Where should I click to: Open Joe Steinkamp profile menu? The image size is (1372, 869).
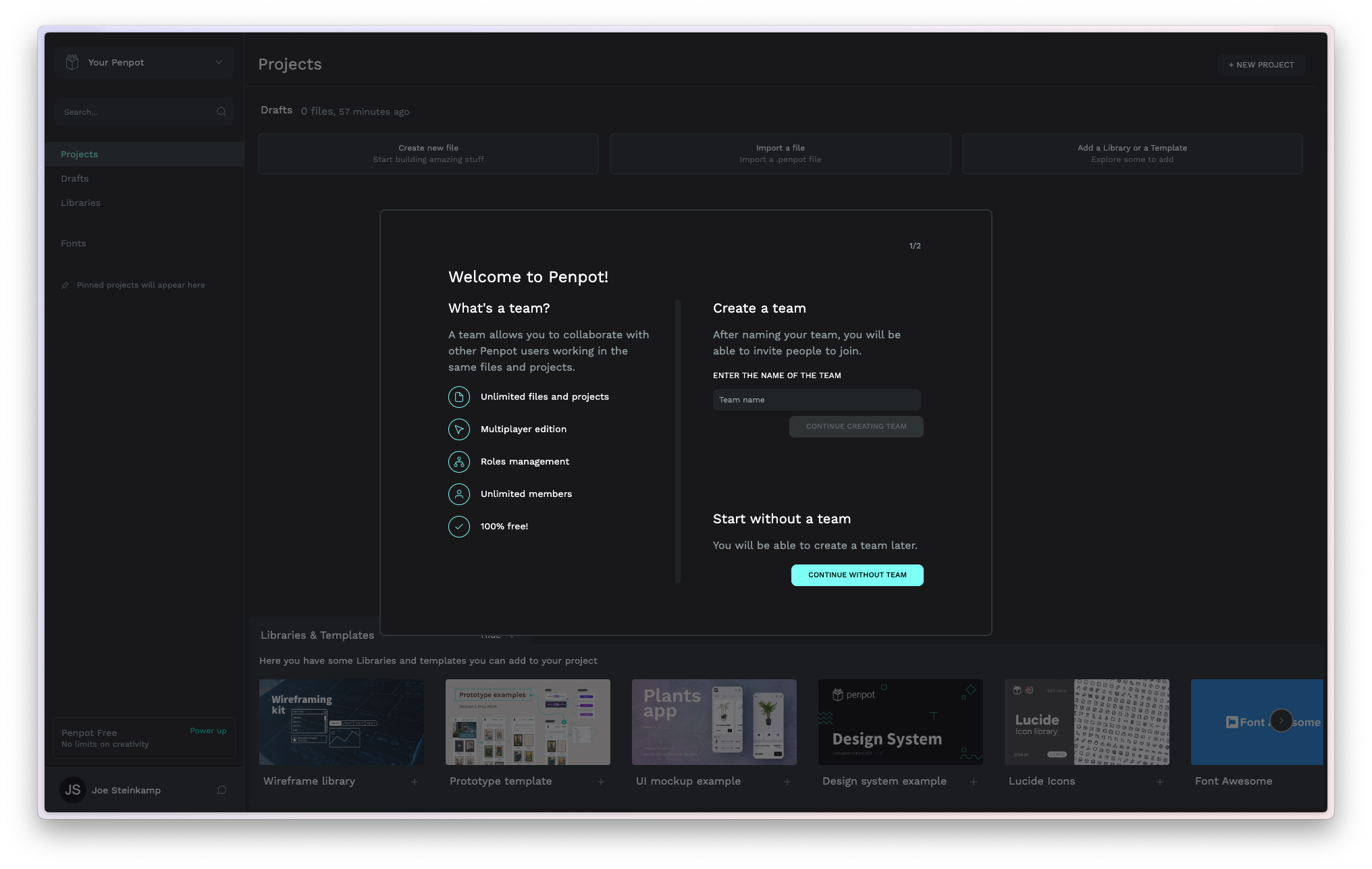126,790
